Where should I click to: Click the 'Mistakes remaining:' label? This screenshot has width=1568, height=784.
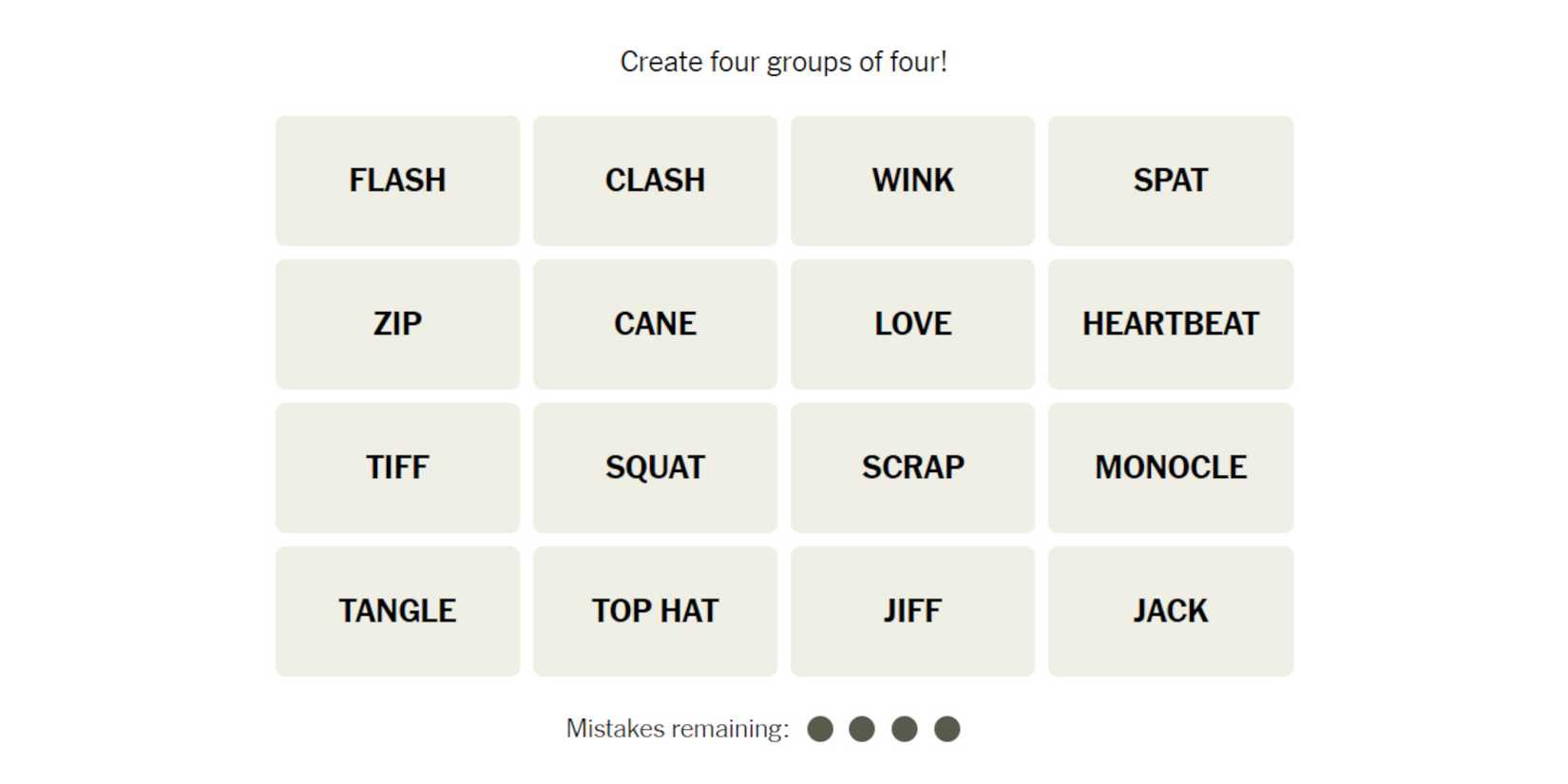(677, 729)
